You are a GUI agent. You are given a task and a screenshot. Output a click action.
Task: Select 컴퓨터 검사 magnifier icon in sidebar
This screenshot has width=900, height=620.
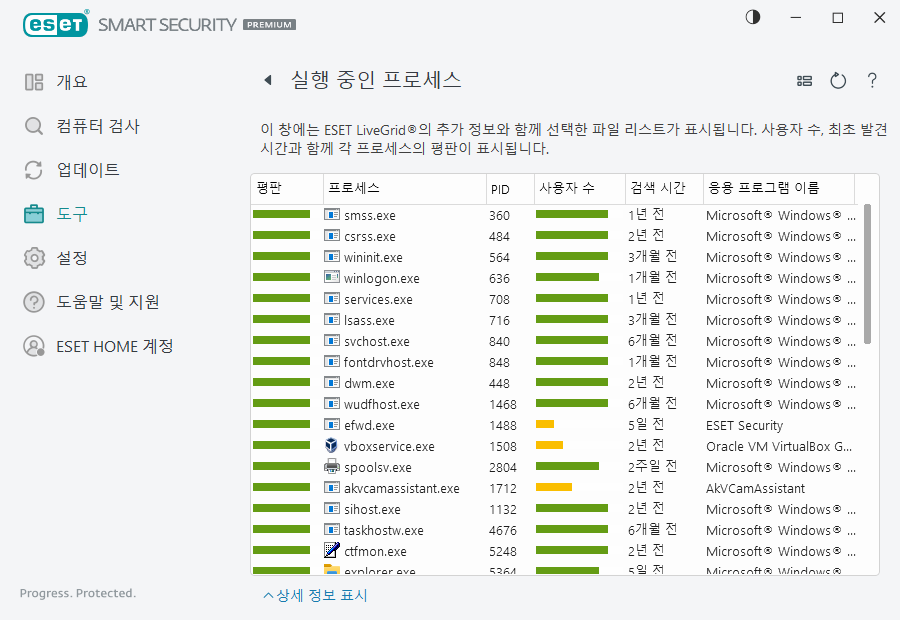[34, 126]
